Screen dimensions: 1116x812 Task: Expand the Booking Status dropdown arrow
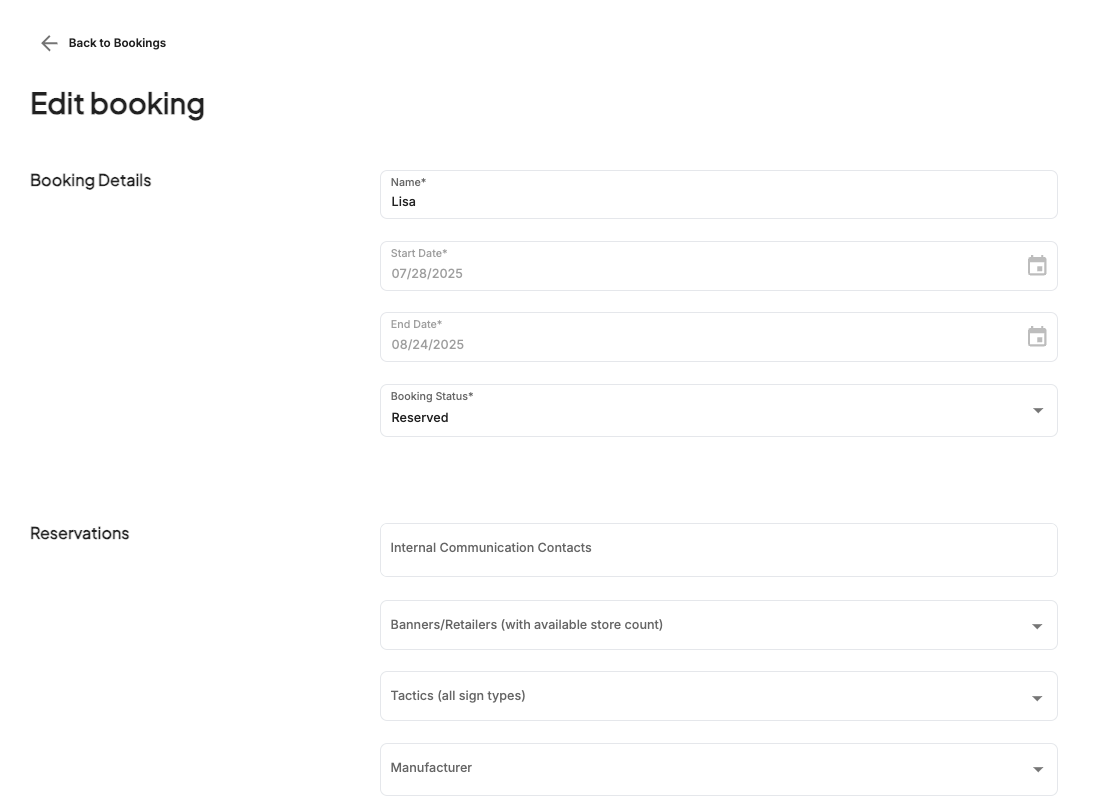(1038, 411)
